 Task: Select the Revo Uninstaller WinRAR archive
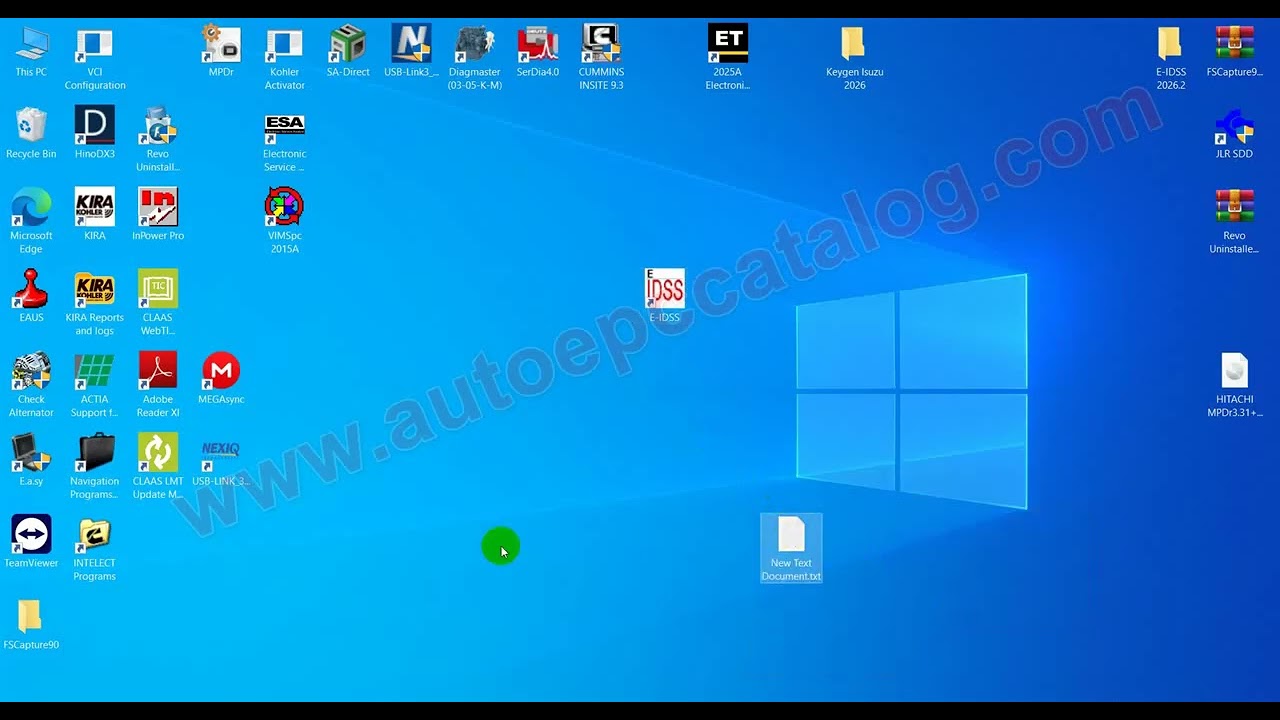pyautogui.click(x=1234, y=221)
